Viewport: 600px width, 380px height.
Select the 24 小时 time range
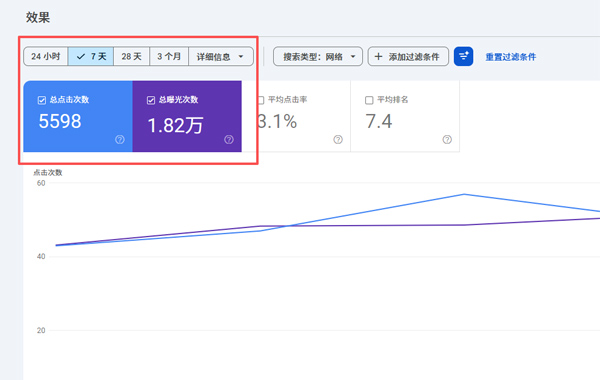[x=46, y=57]
